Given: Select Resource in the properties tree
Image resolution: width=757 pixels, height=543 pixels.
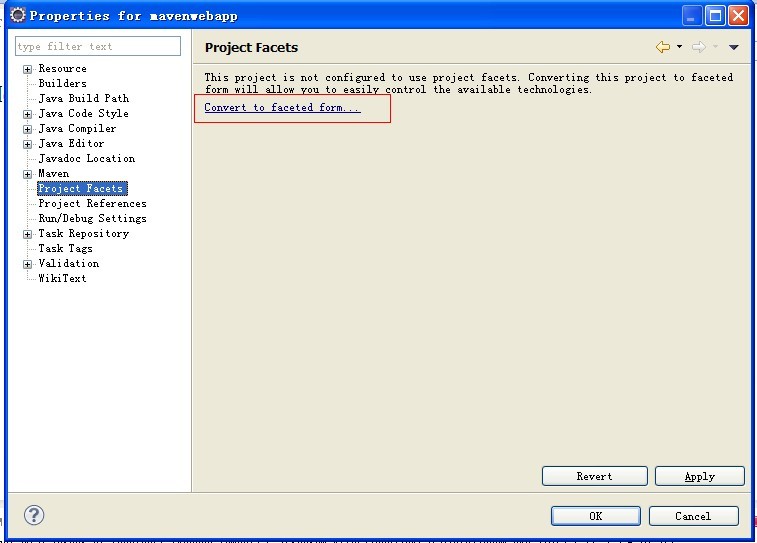Looking at the screenshot, I should click(x=62, y=69).
